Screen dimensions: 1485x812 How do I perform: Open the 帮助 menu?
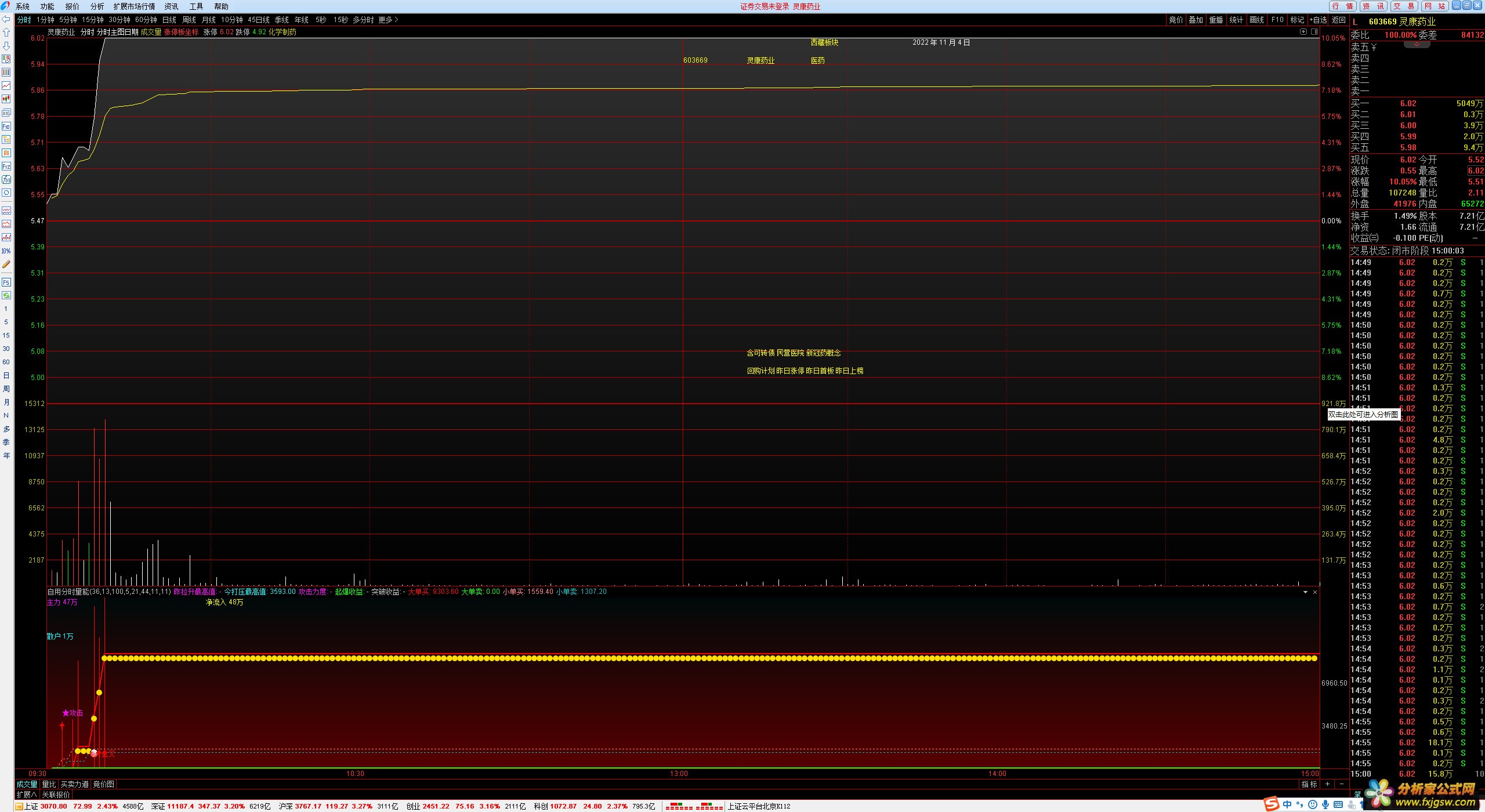tap(221, 6)
